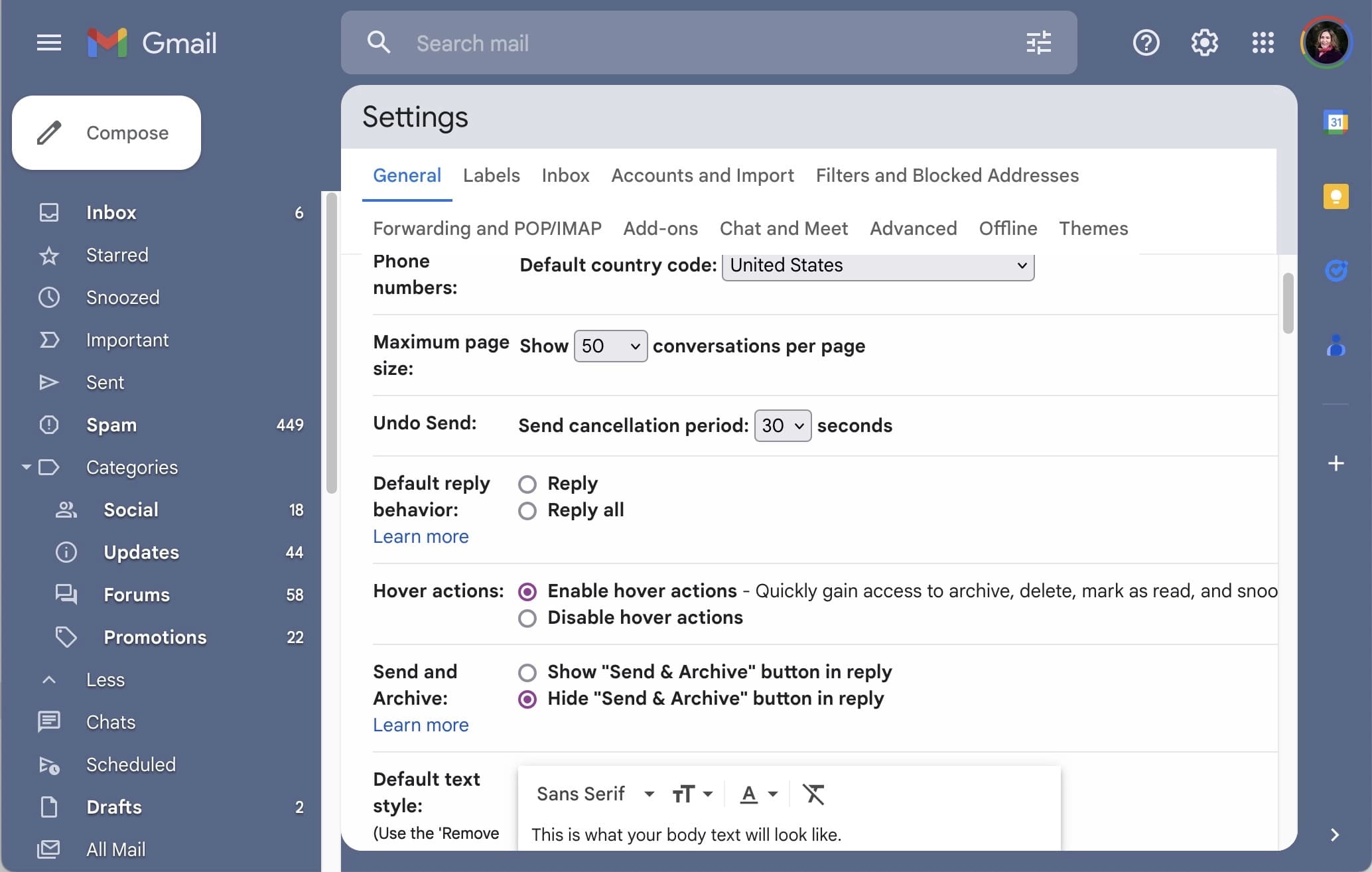Open the Chats folder
The image size is (1372, 872).
pos(111,722)
